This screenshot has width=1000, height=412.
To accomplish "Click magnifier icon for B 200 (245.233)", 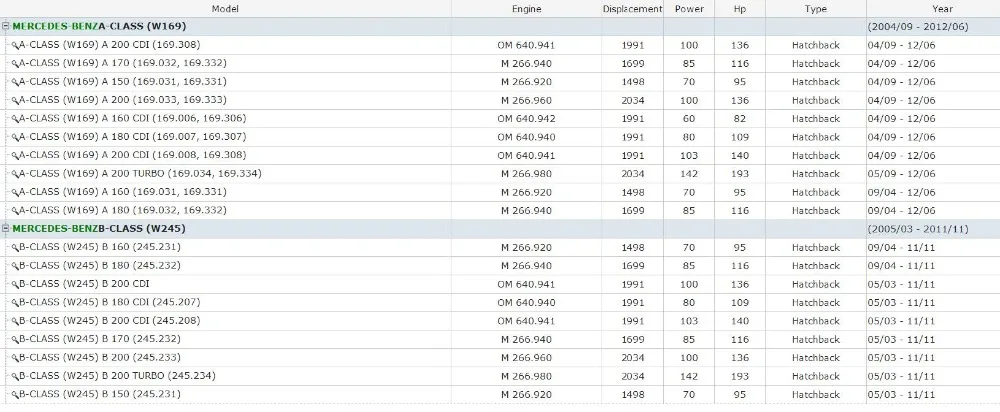I will [x=15, y=358].
